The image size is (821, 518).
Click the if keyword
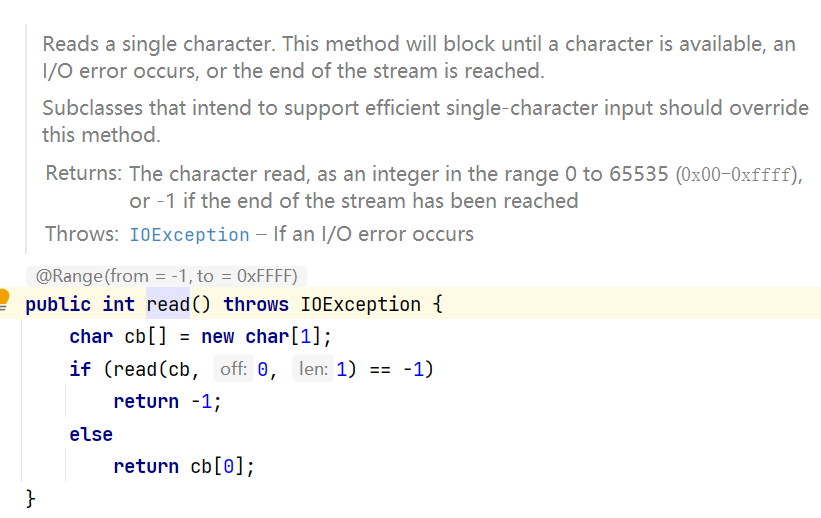(80, 369)
